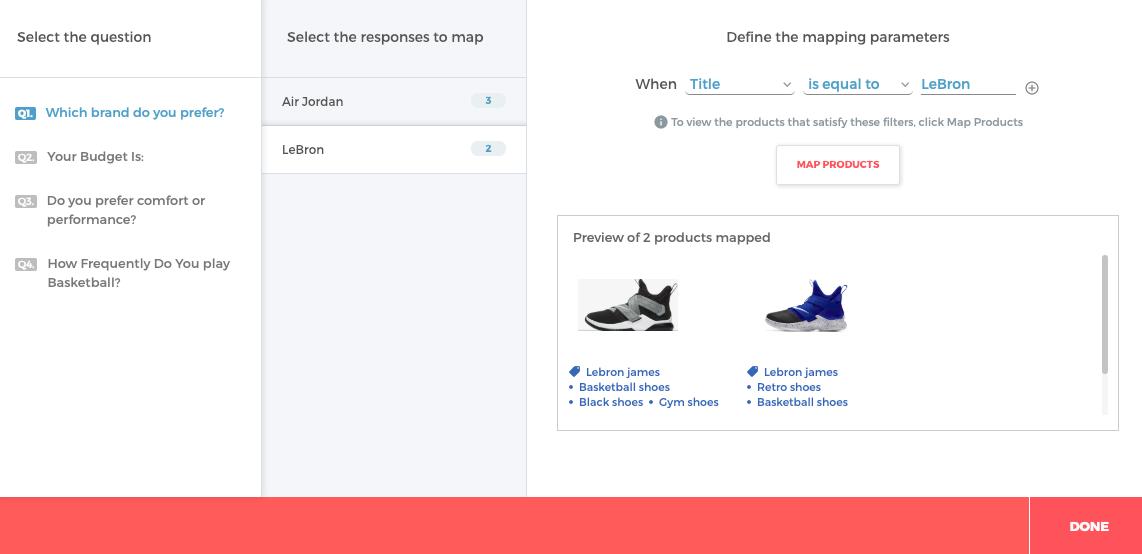Click the black shoe product thumbnail
This screenshot has height=554, width=1142.
click(x=628, y=304)
